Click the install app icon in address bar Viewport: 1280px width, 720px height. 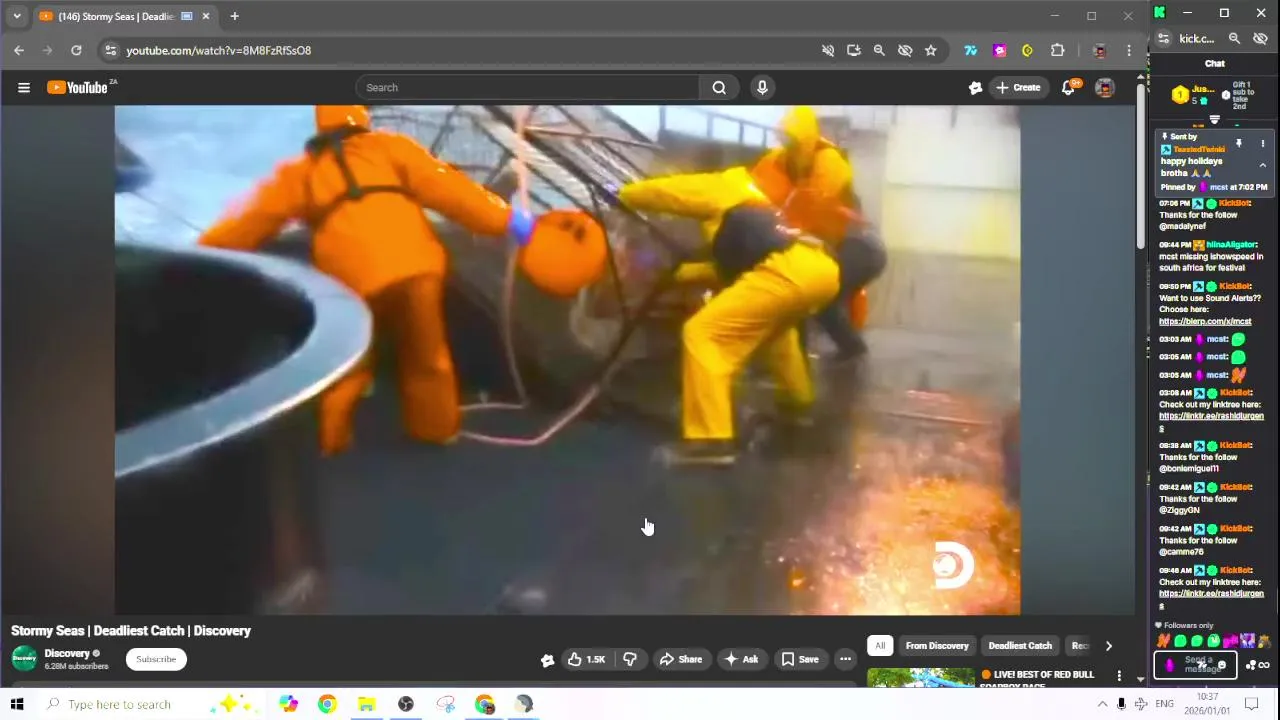pyautogui.click(x=853, y=50)
